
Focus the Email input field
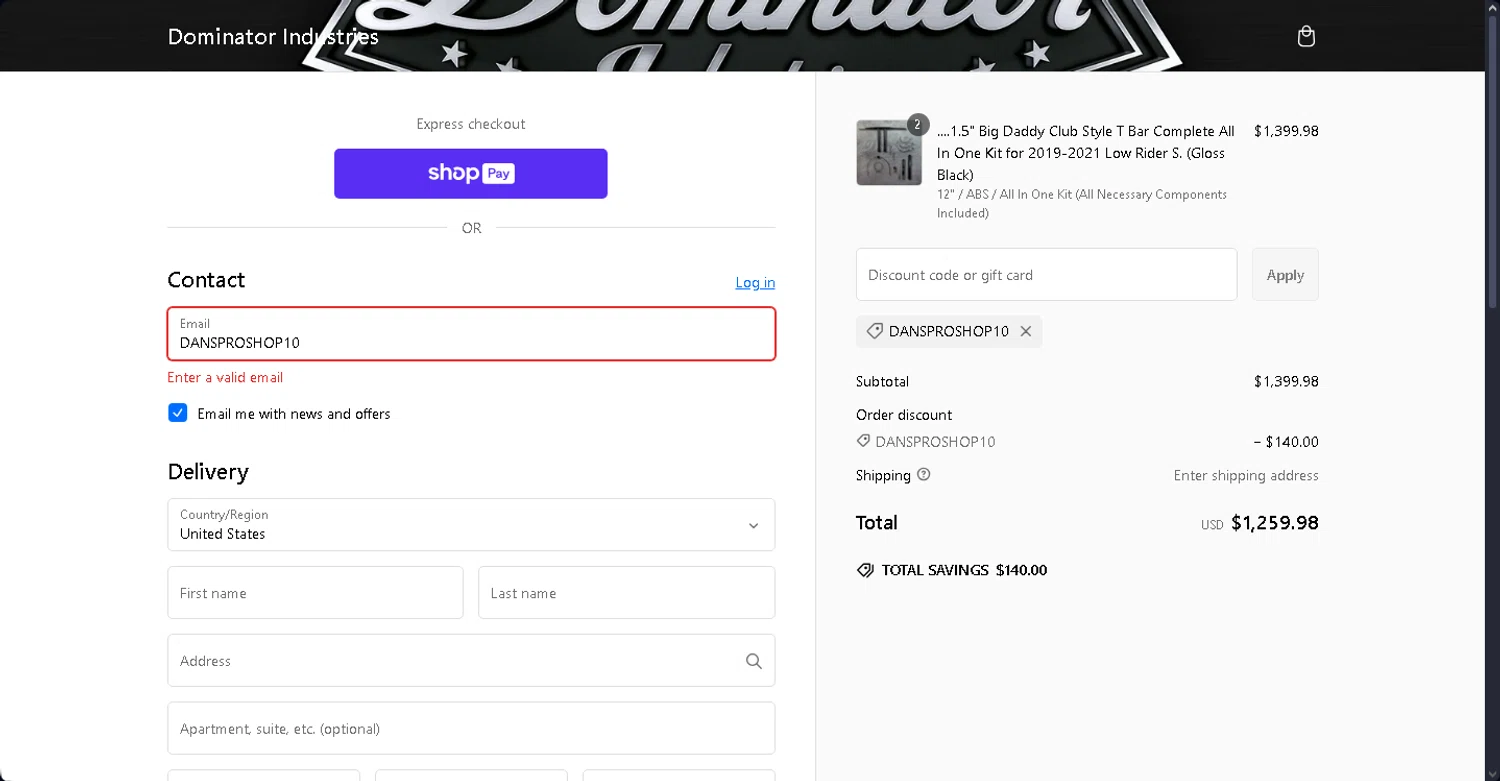tap(471, 334)
